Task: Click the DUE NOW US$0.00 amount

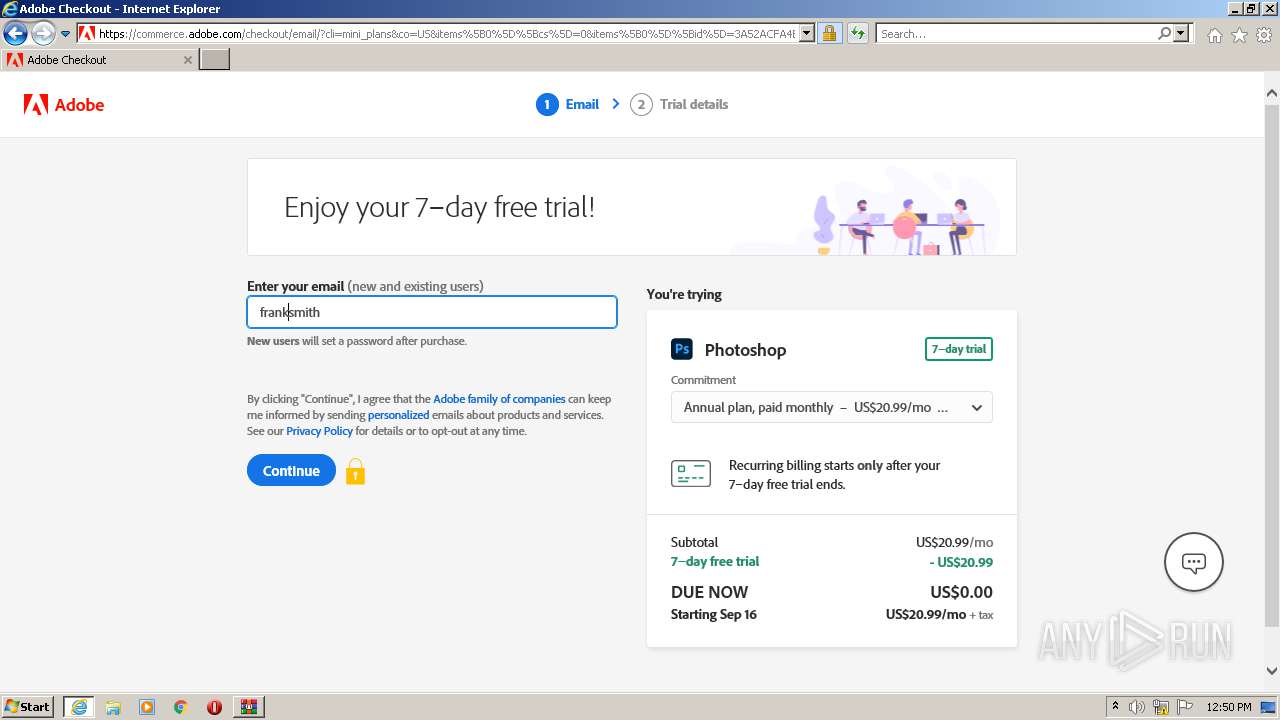Action: 961,592
